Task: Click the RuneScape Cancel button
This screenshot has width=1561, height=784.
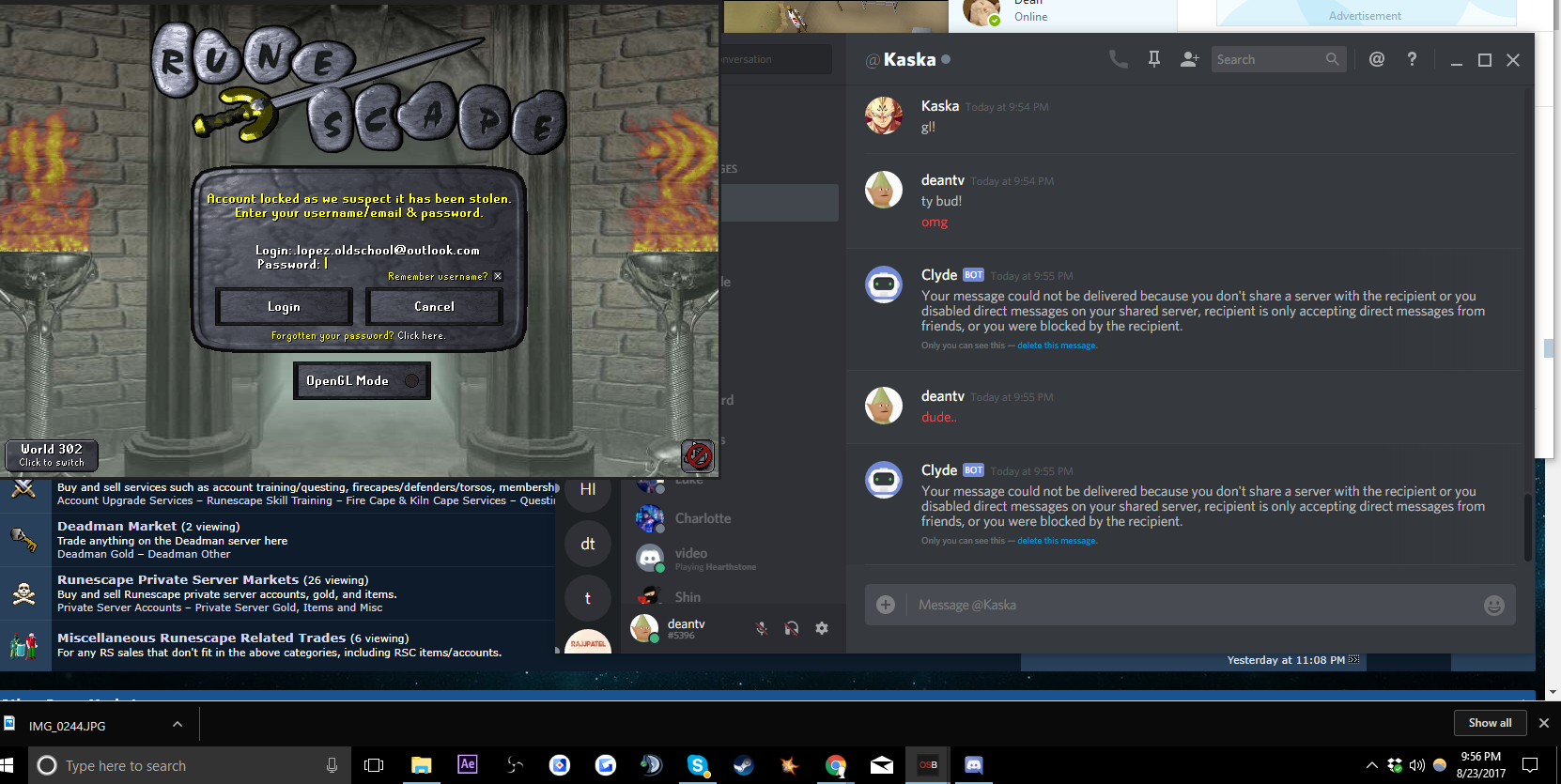Action: (x=434, y=307)
